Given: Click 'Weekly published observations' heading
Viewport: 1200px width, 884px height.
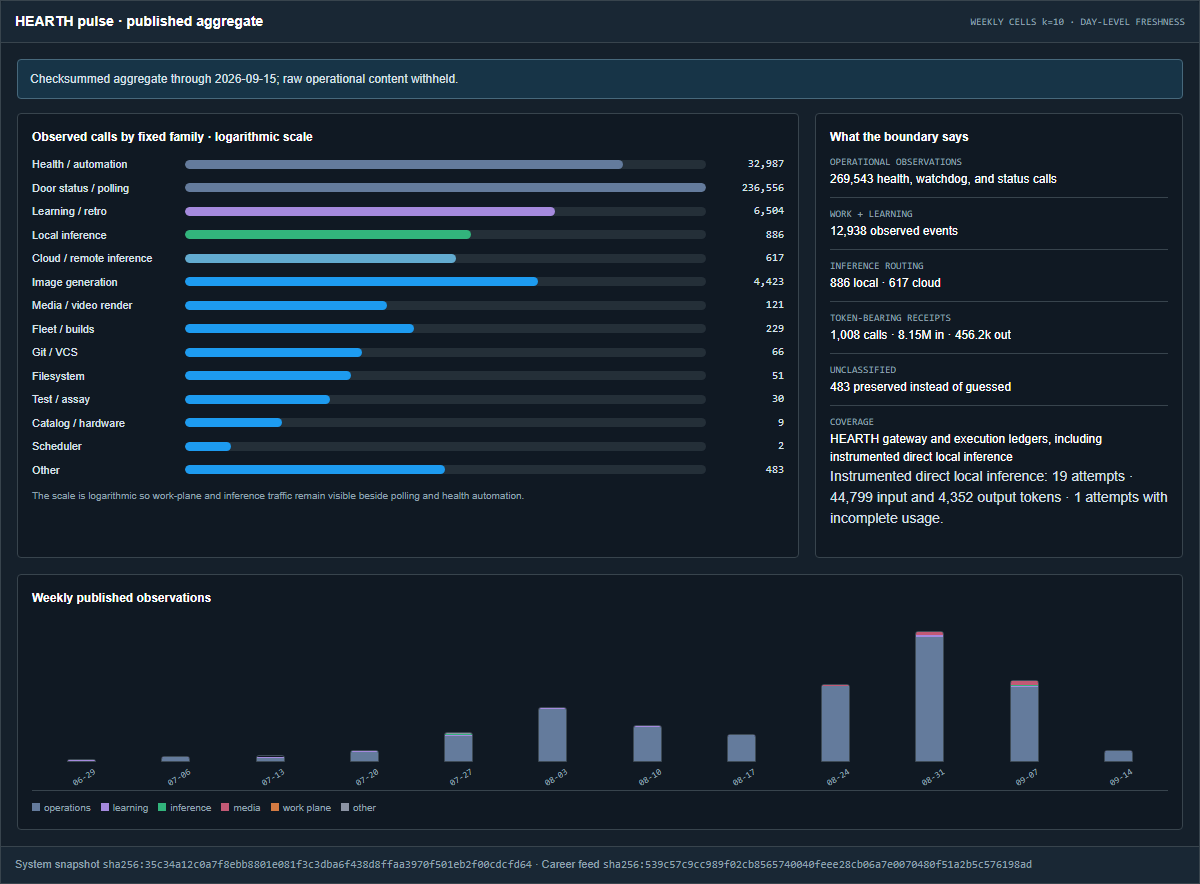Looking at the screenshot, I should coord(121,598).
